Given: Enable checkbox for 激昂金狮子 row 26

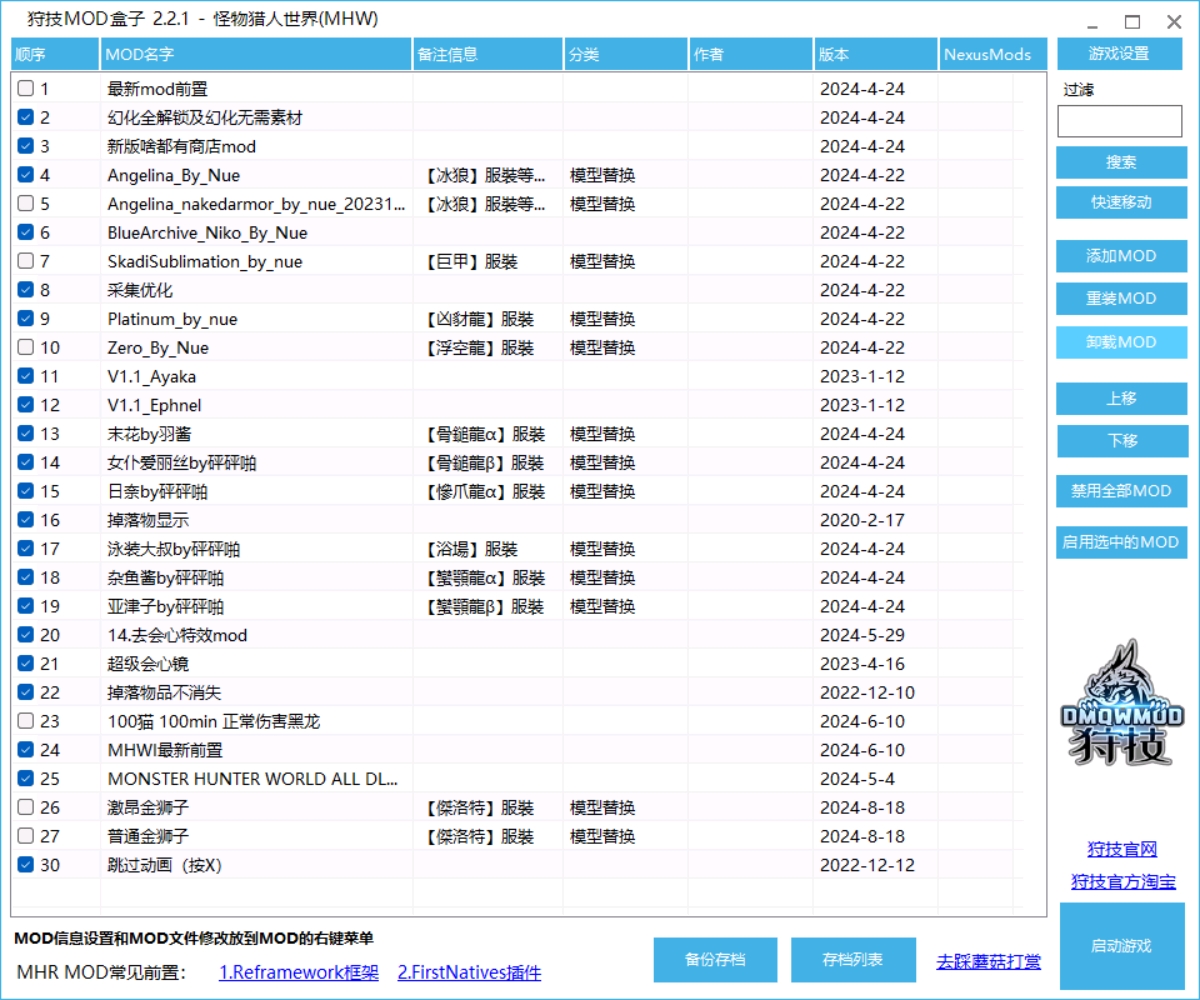Looking at the screenshot, I should click(26, 808).
